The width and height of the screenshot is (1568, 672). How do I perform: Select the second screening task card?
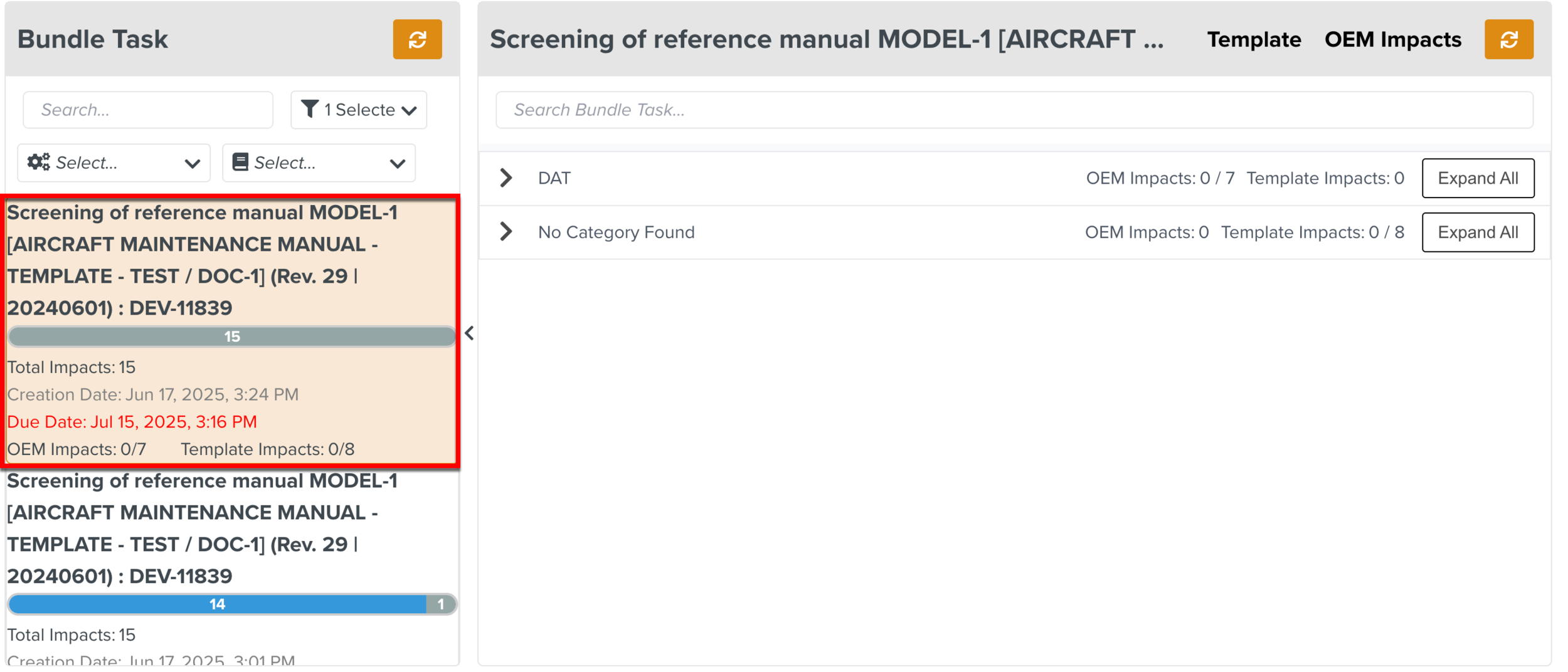pos(201,528)
